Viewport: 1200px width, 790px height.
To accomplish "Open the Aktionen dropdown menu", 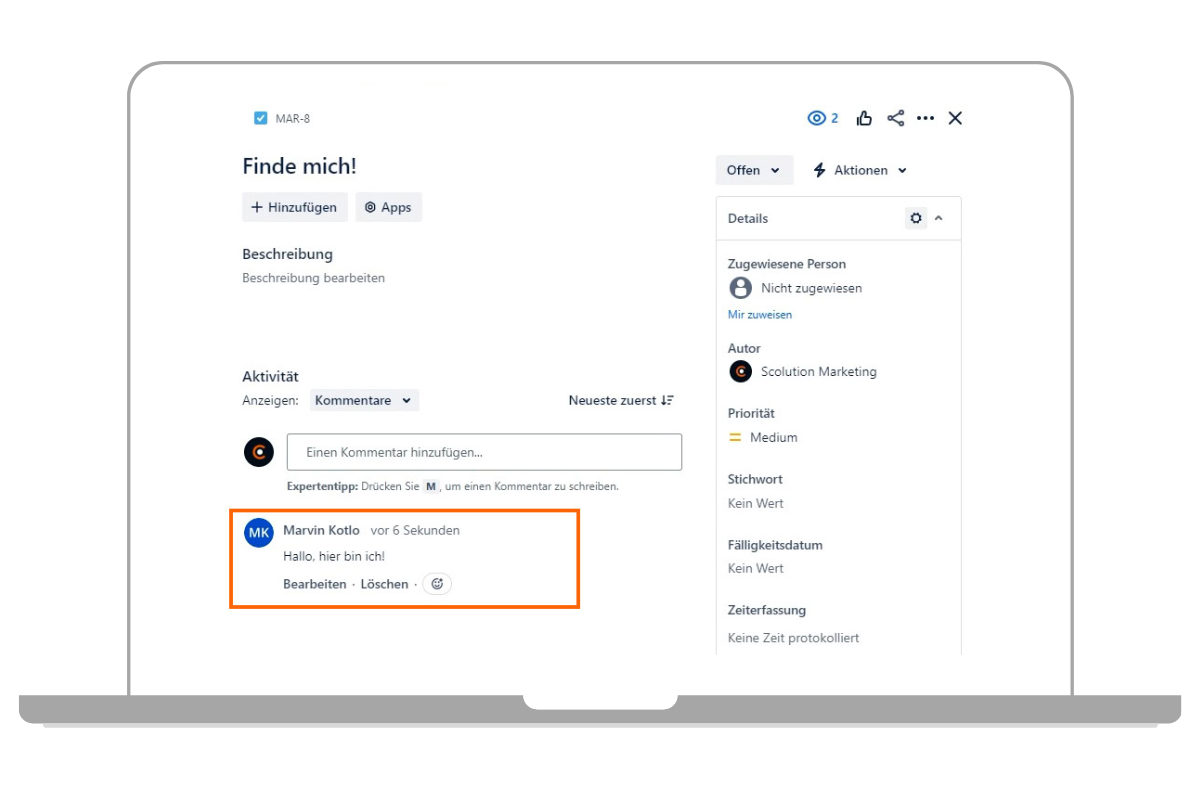I will pyautogui.click(x=860, y=170).
